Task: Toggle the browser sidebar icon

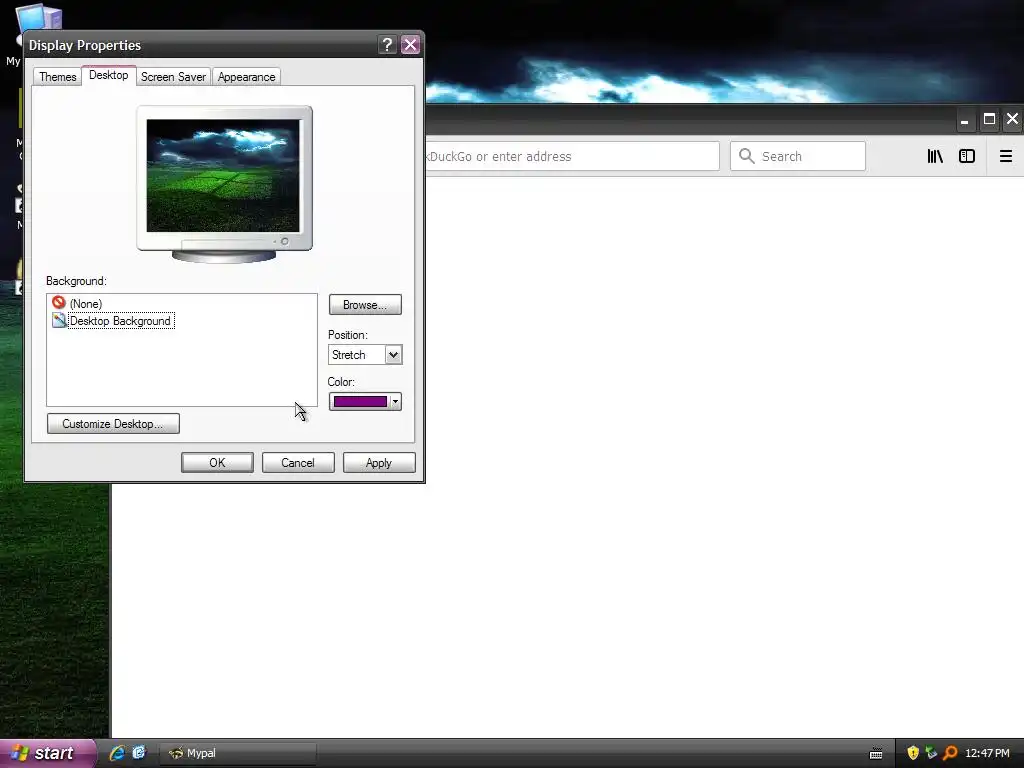Action: point(967,156)
